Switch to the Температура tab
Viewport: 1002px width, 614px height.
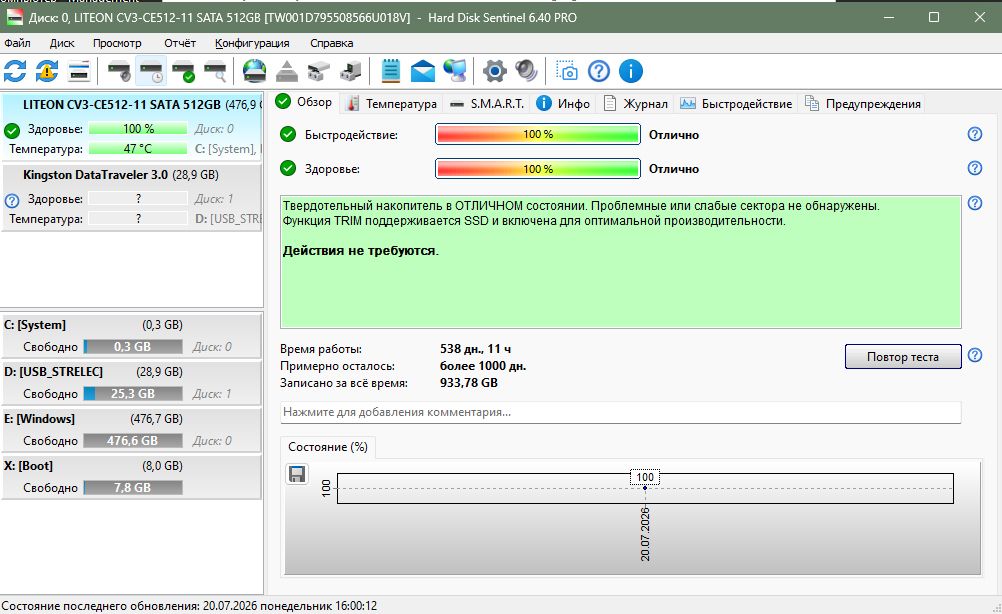click(x=391, y=104)
